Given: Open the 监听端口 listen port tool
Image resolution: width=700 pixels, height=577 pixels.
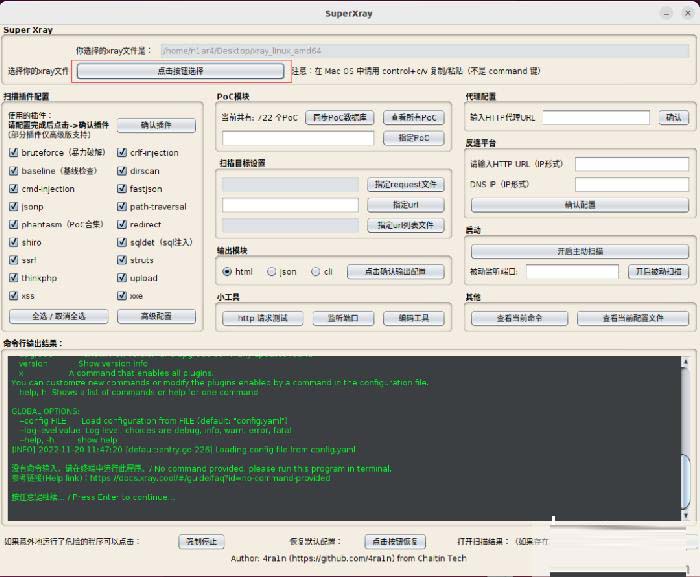Looking at the screenshot, I should [343, 318].
